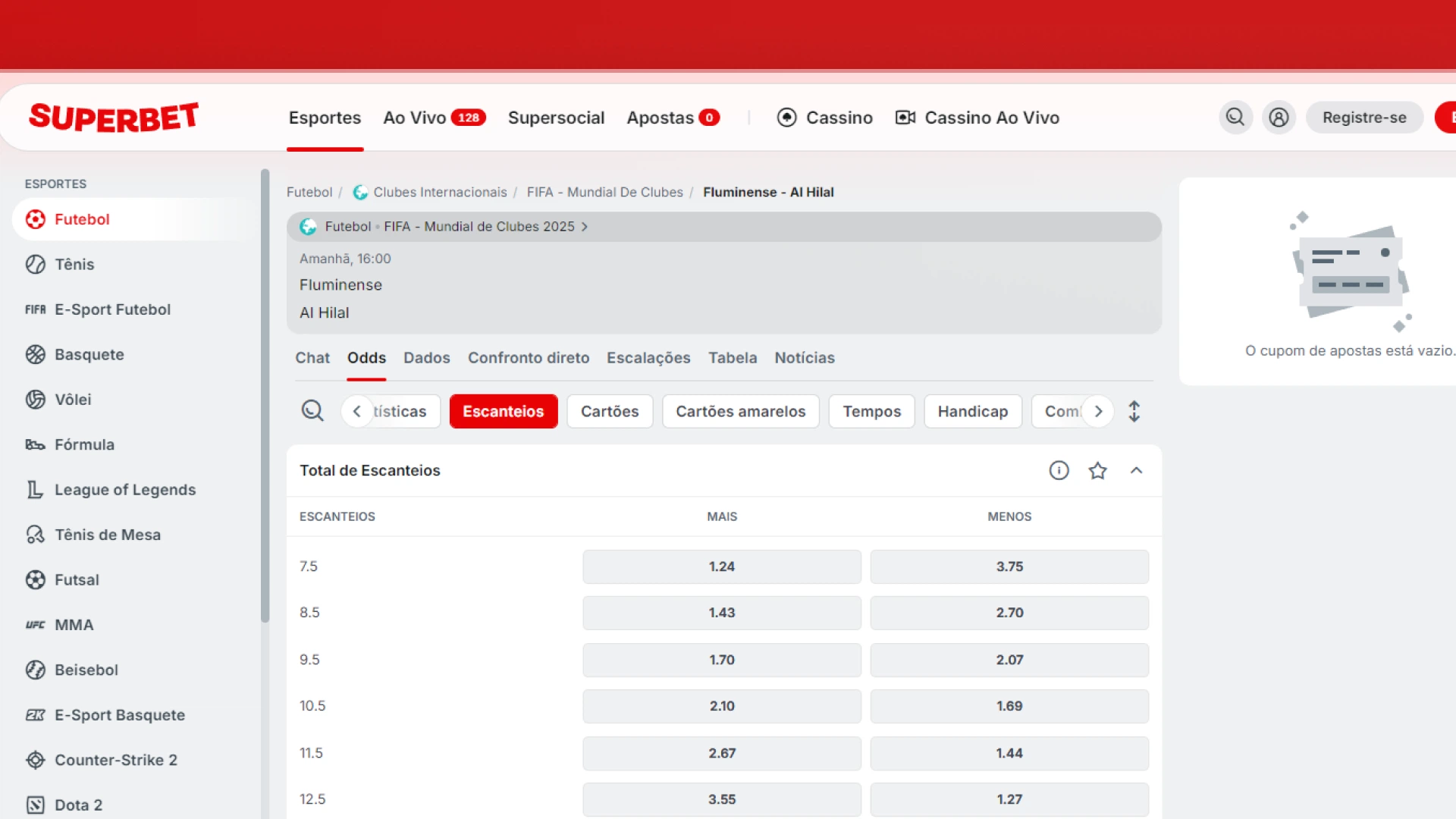This screenshot has width=1456, height=819.
Task: Select the E-Sport Basquete 2K icon
Action: pyautogui.click(x=36, y=715)
